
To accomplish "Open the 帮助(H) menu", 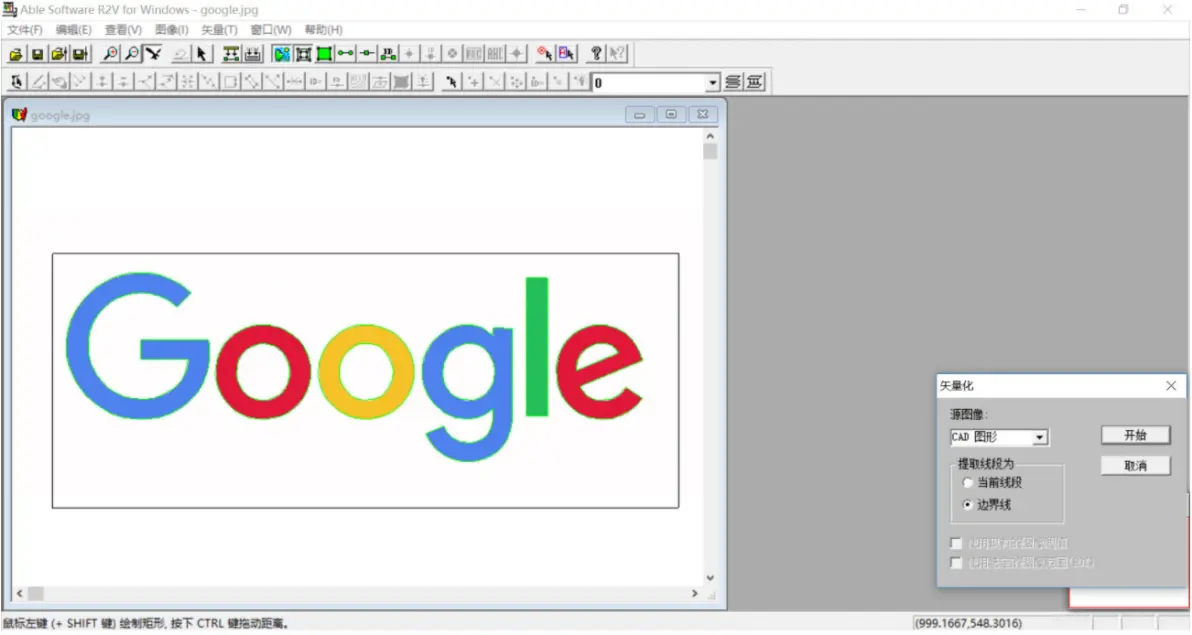I will [x=324, y=30].
